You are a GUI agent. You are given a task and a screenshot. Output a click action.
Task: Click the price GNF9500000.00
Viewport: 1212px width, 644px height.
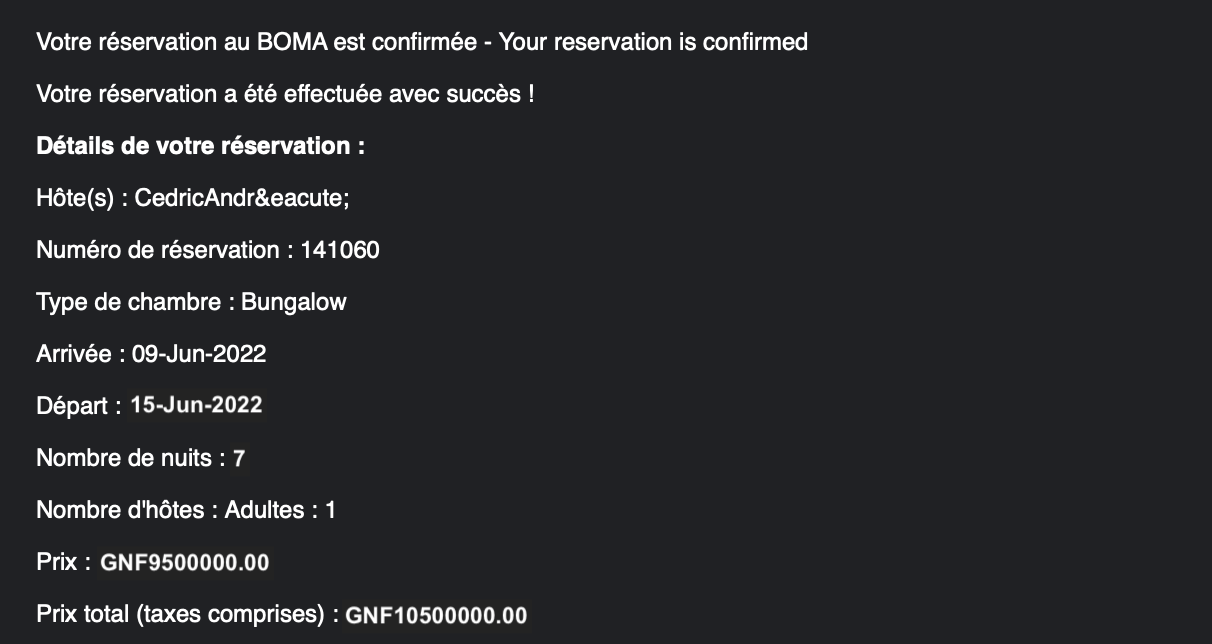point(185,562)
